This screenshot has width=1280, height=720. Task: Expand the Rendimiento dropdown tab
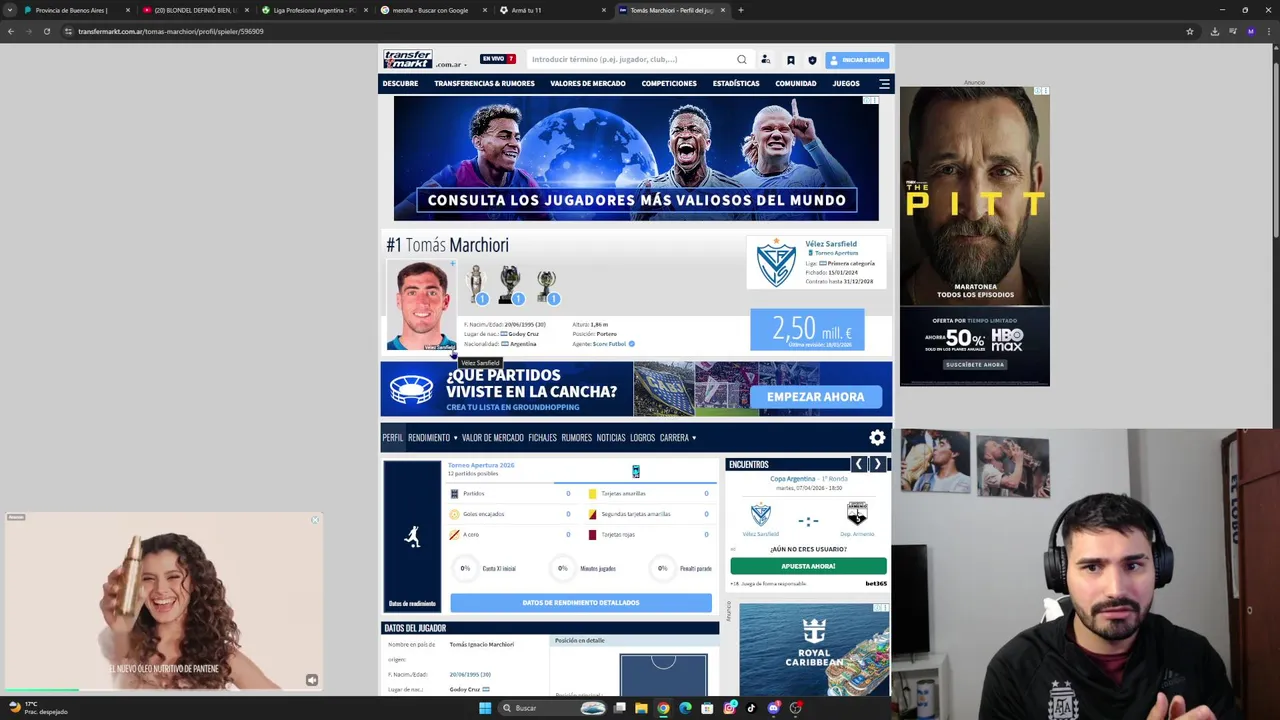point(432,438)
